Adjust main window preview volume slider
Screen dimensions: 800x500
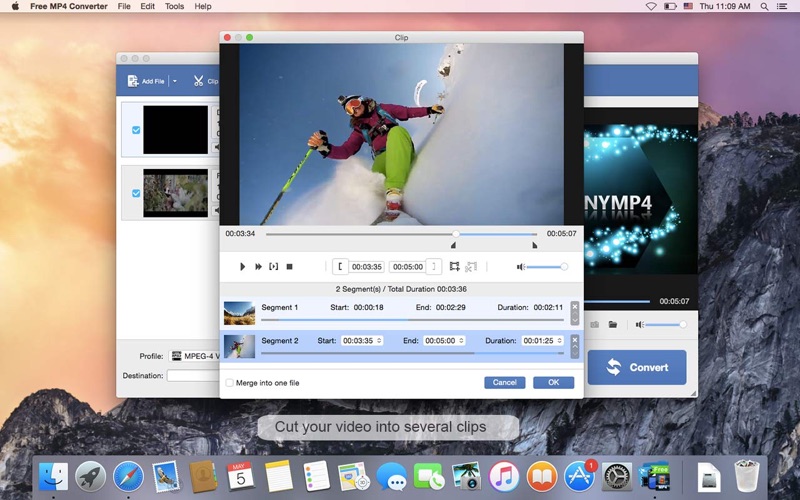tap(666, 324)
